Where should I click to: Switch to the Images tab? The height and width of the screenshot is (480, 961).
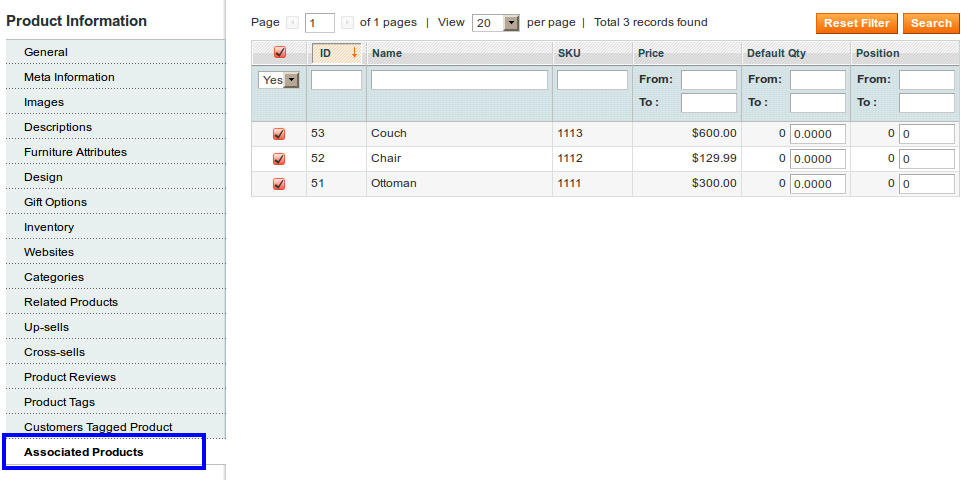116,102
